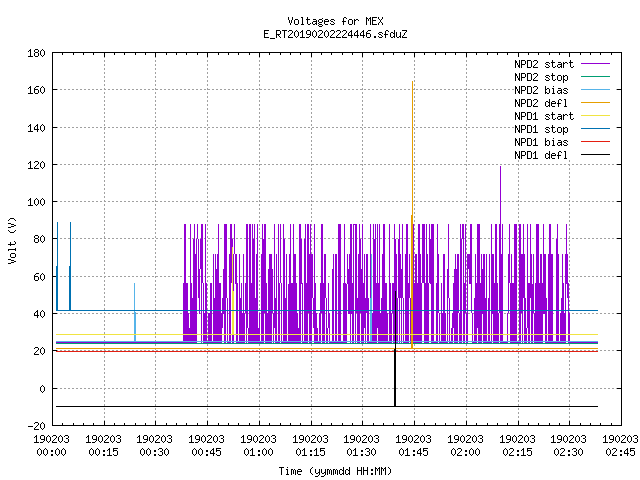Click the x-axis tick label 01:30
This screenshot has height=480, width=640.
pos(362,452)
